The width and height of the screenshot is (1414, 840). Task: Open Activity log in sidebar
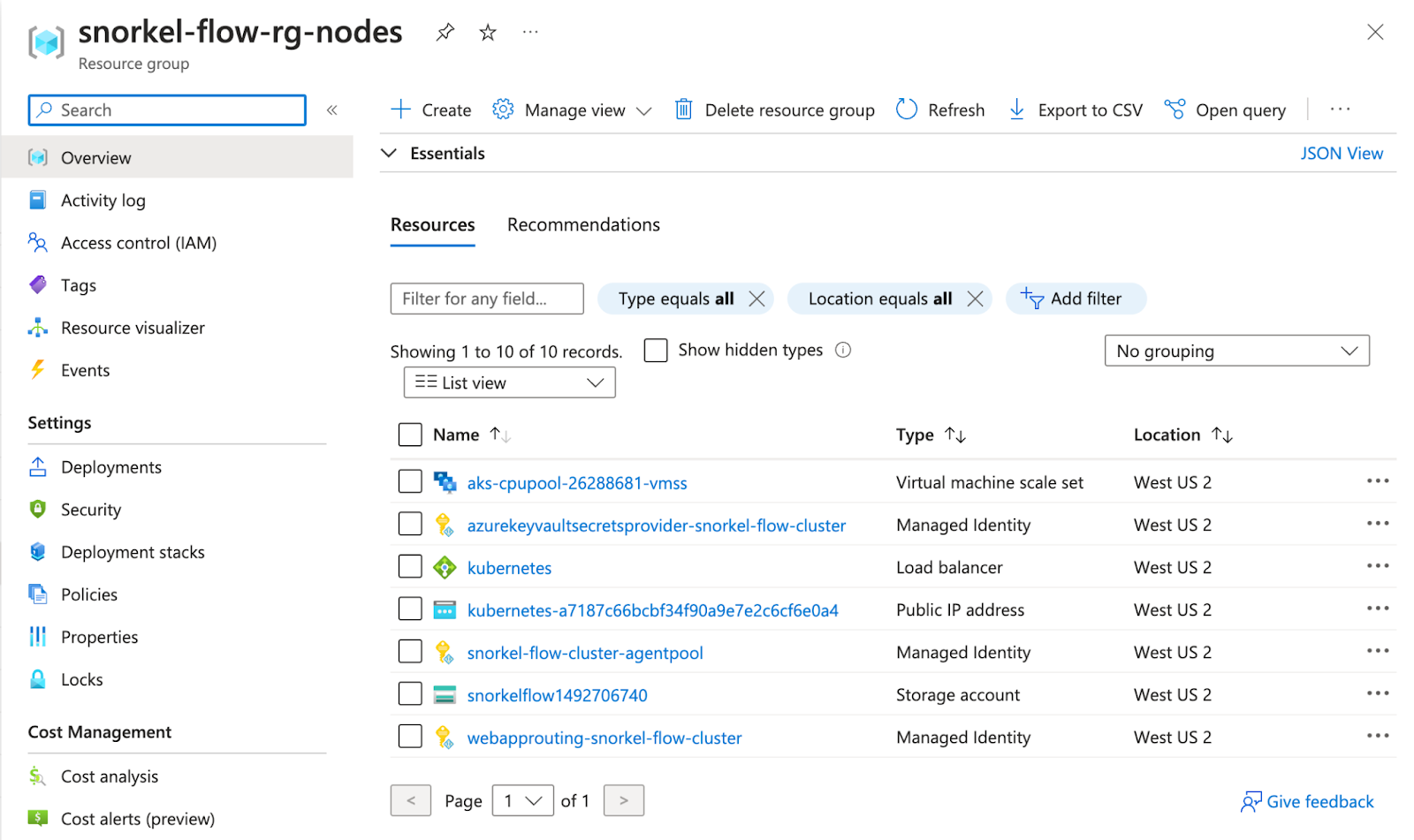(103, 201)
